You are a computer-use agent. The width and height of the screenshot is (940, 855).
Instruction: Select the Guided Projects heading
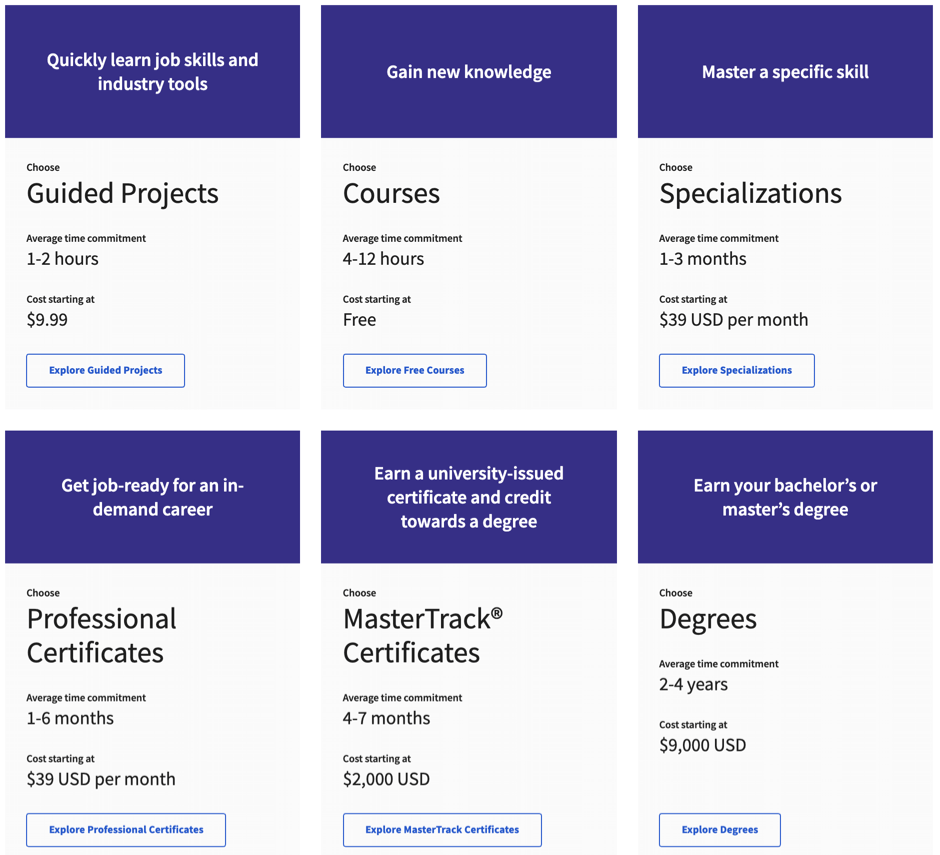(122, 194)
